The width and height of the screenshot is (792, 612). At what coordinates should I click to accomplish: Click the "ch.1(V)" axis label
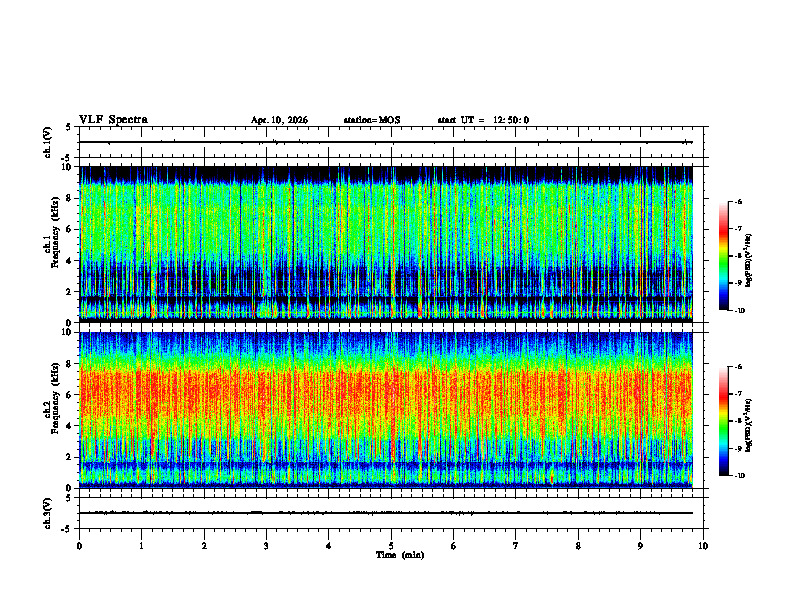48,142
